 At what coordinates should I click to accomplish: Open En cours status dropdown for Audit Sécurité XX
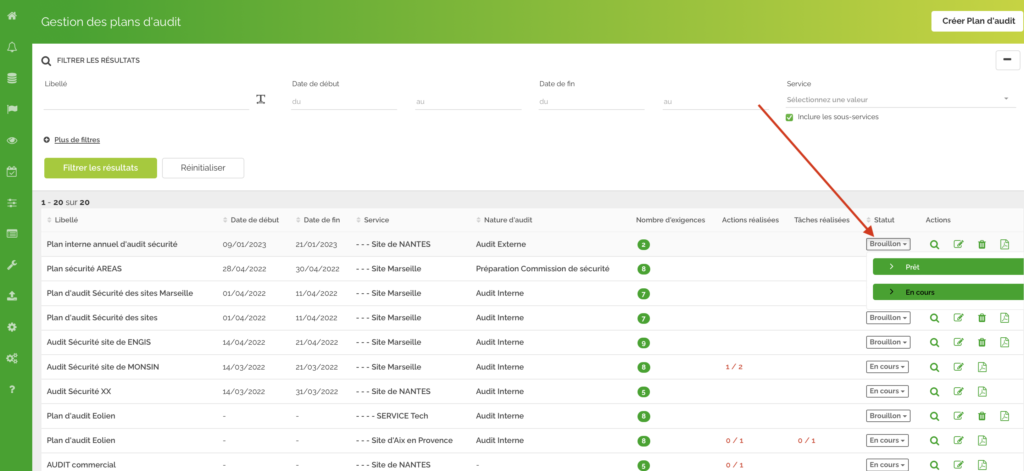coord(887,391)
